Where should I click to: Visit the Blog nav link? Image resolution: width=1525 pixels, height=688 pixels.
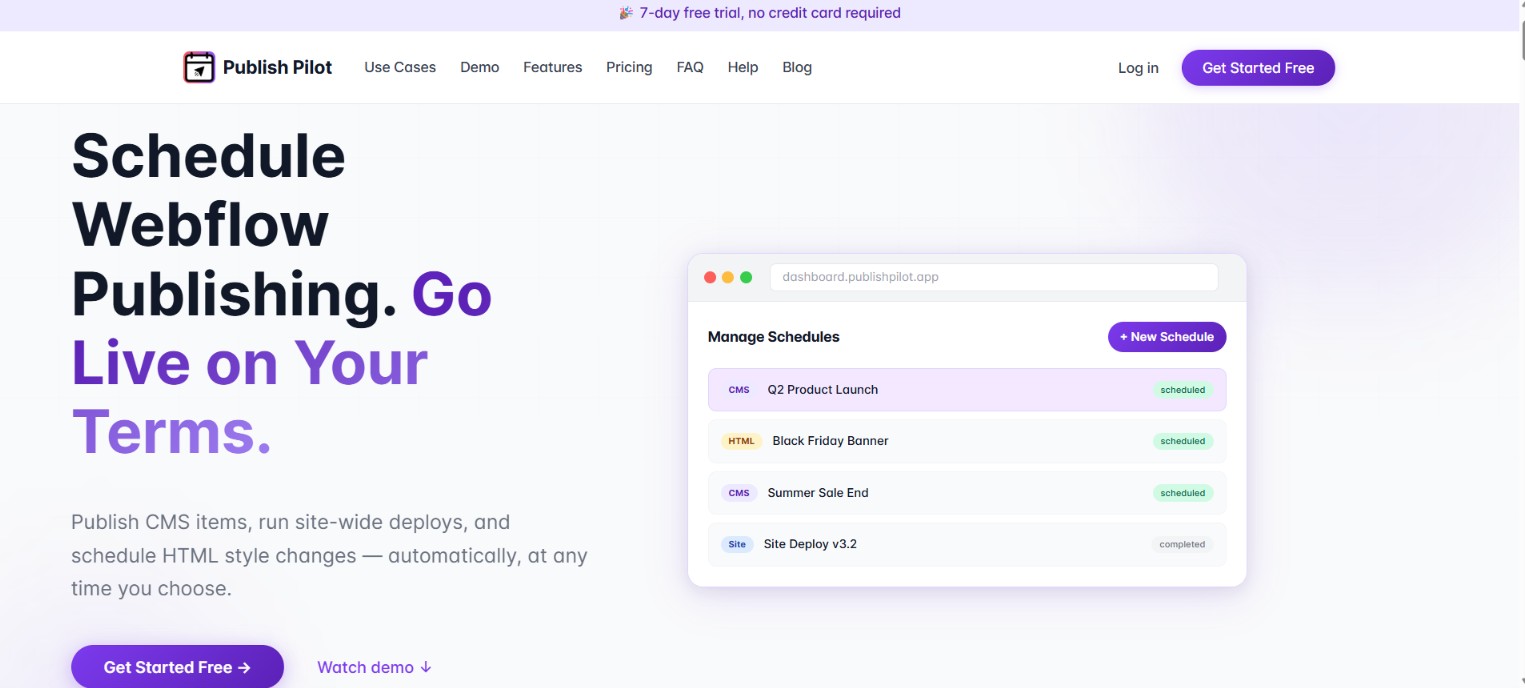click(x=797, y=67)
